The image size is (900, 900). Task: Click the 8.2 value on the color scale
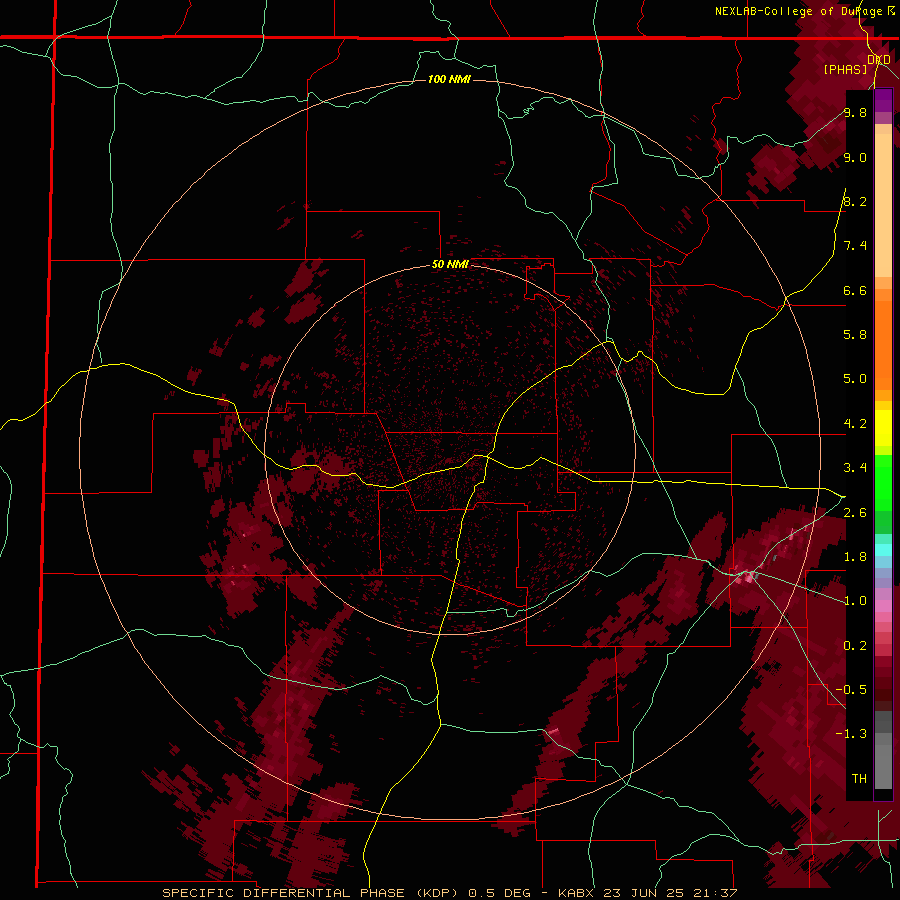(x=855, y=201)
